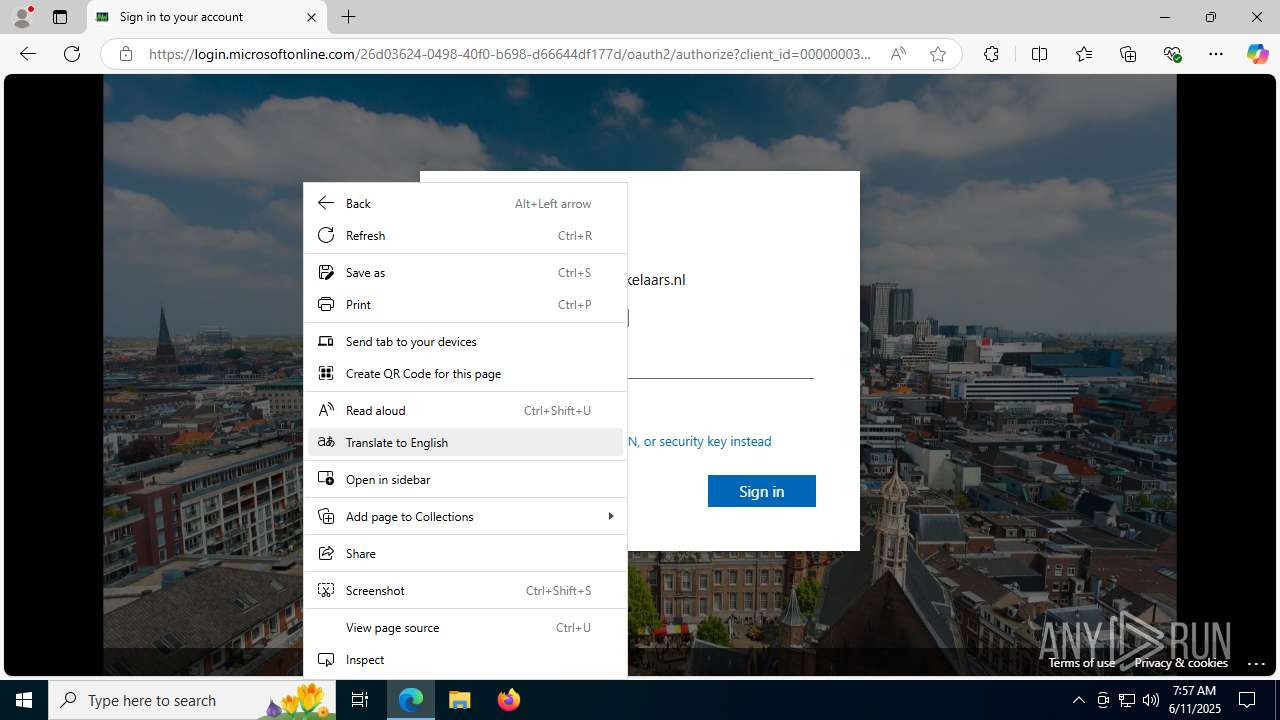Select Share in the context menu
Screen dimensions: 1280x720
pos(465,553)
